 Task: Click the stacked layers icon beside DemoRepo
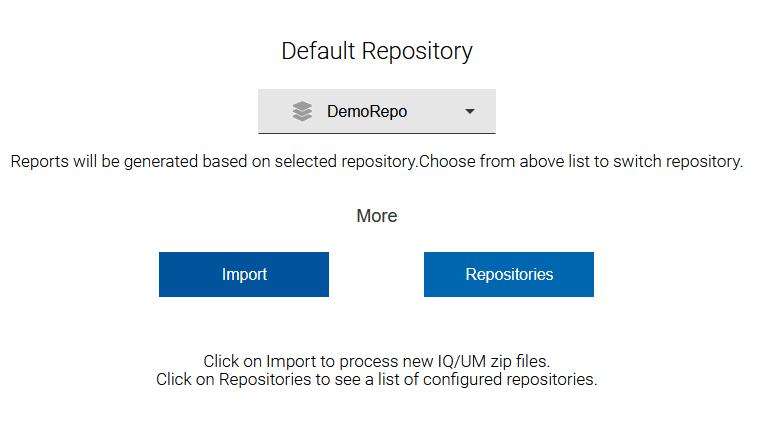[302, 112]
